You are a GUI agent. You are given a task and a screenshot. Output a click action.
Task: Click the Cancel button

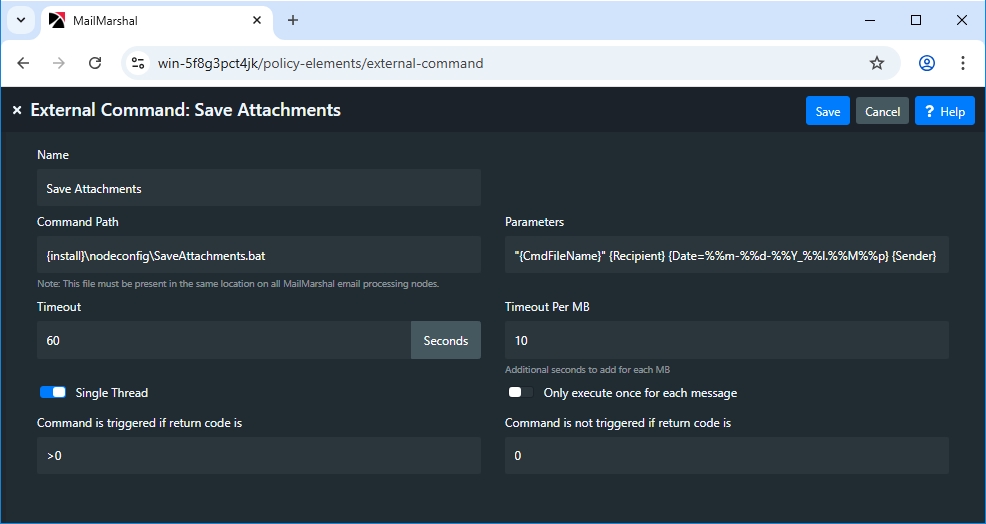882,111
